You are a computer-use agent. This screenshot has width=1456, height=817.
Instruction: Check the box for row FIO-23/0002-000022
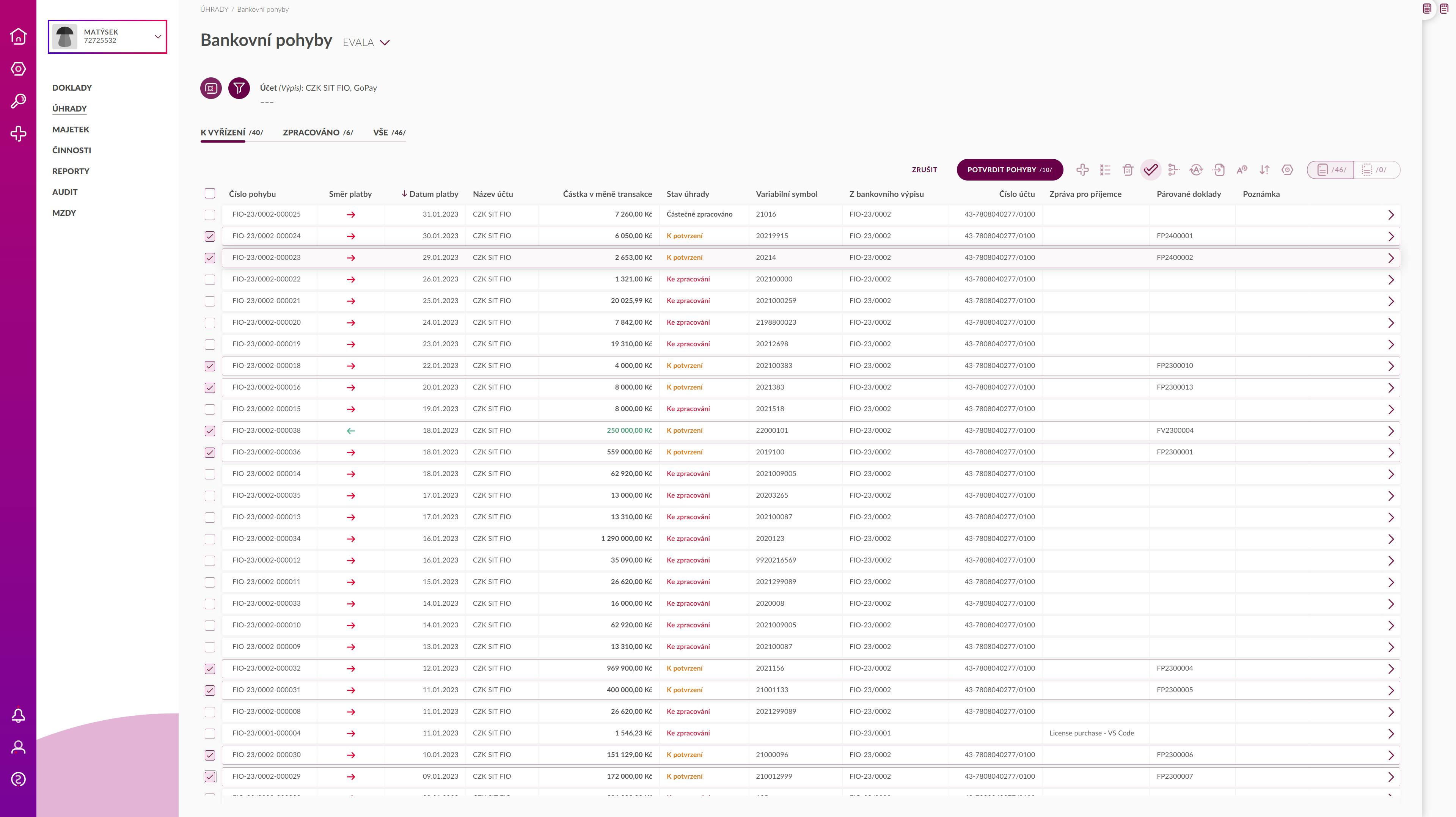(210, 279)
